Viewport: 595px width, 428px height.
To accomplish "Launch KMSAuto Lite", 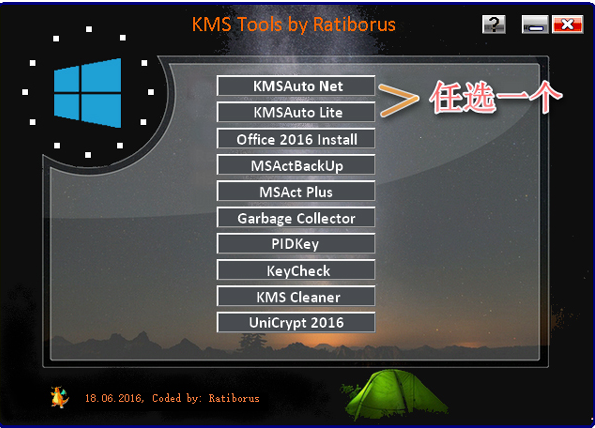I will click(296, 112).
